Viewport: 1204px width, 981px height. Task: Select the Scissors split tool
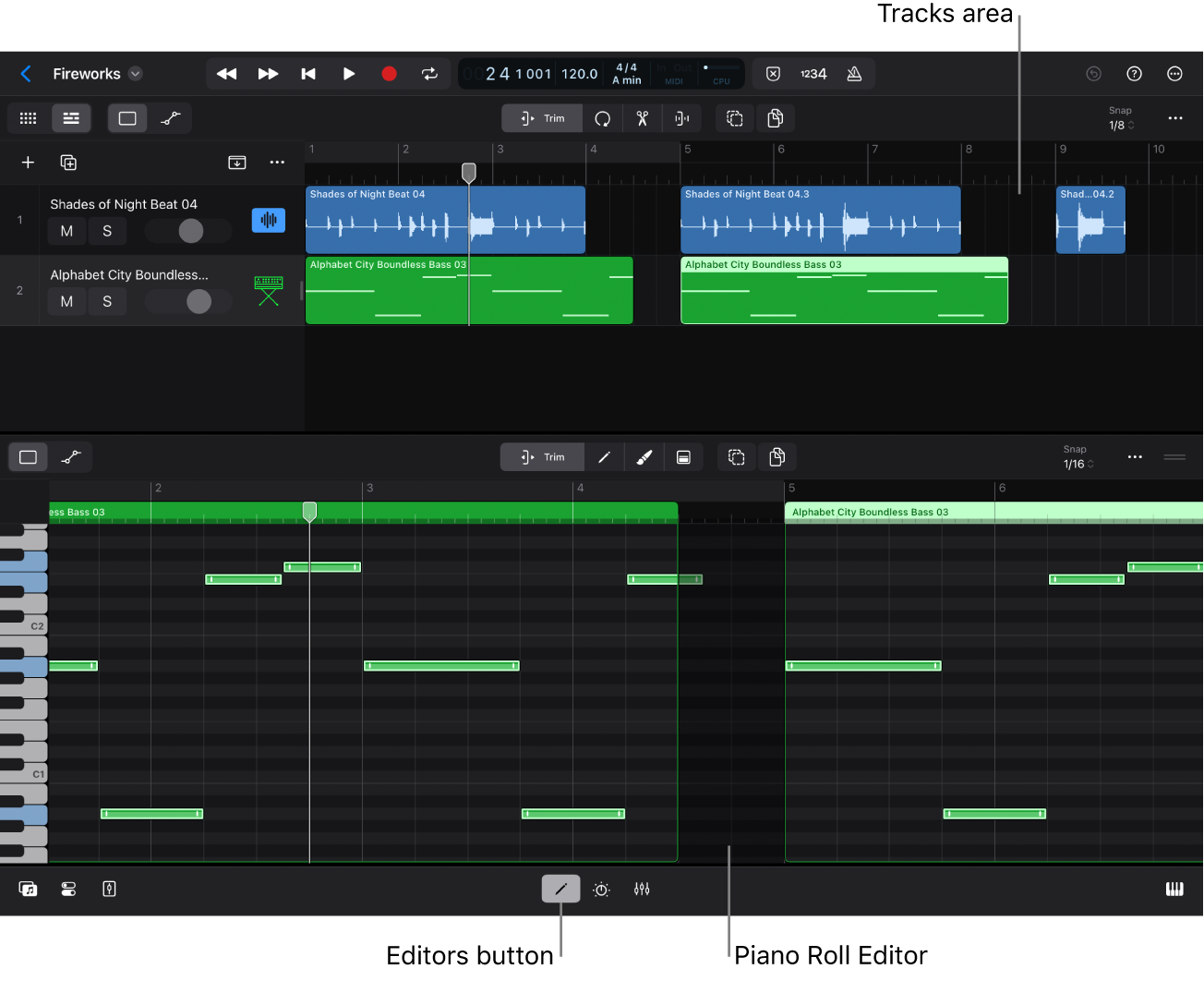(x=643, y=118)
